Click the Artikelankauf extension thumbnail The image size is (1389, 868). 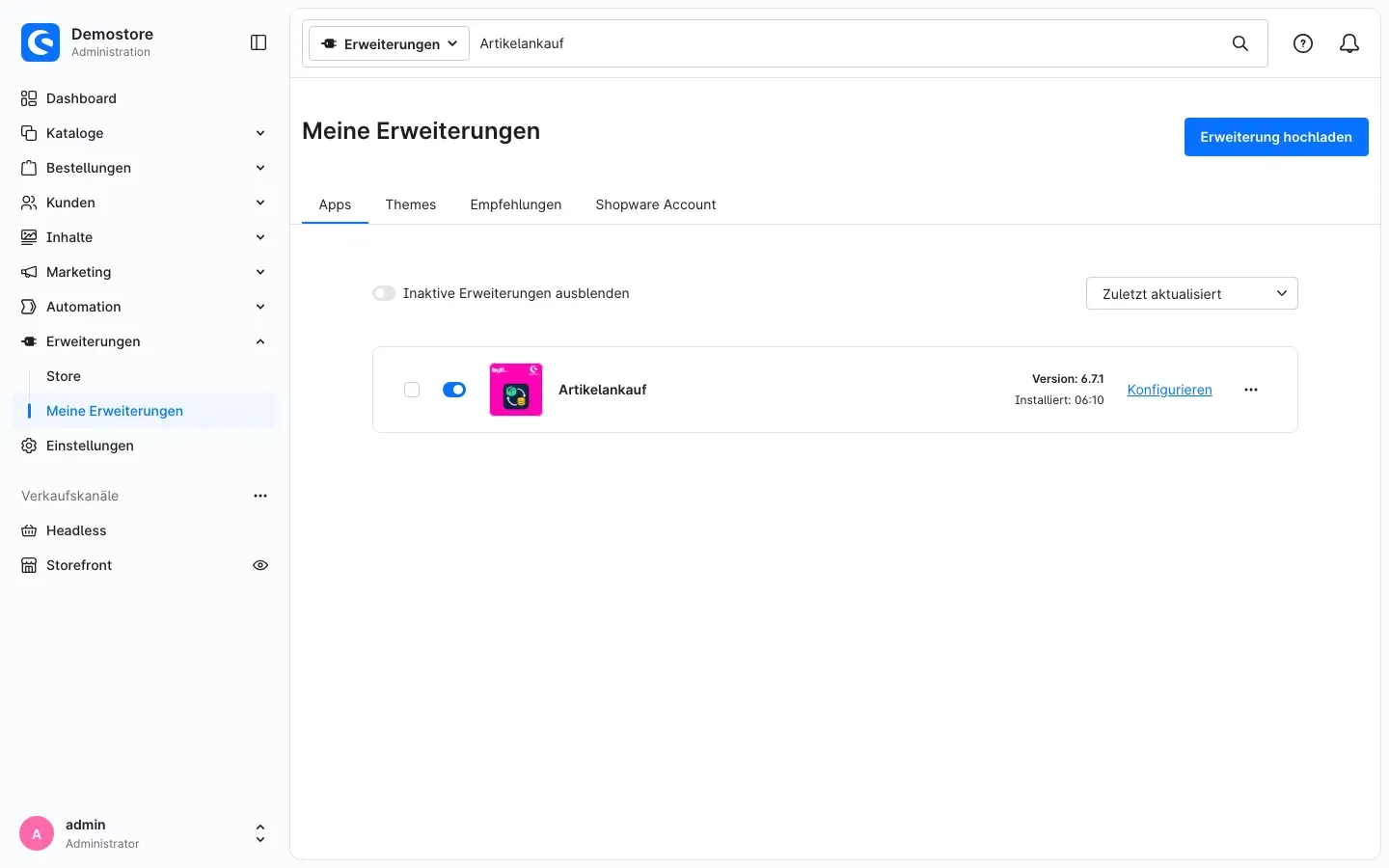tap(516, 390)
